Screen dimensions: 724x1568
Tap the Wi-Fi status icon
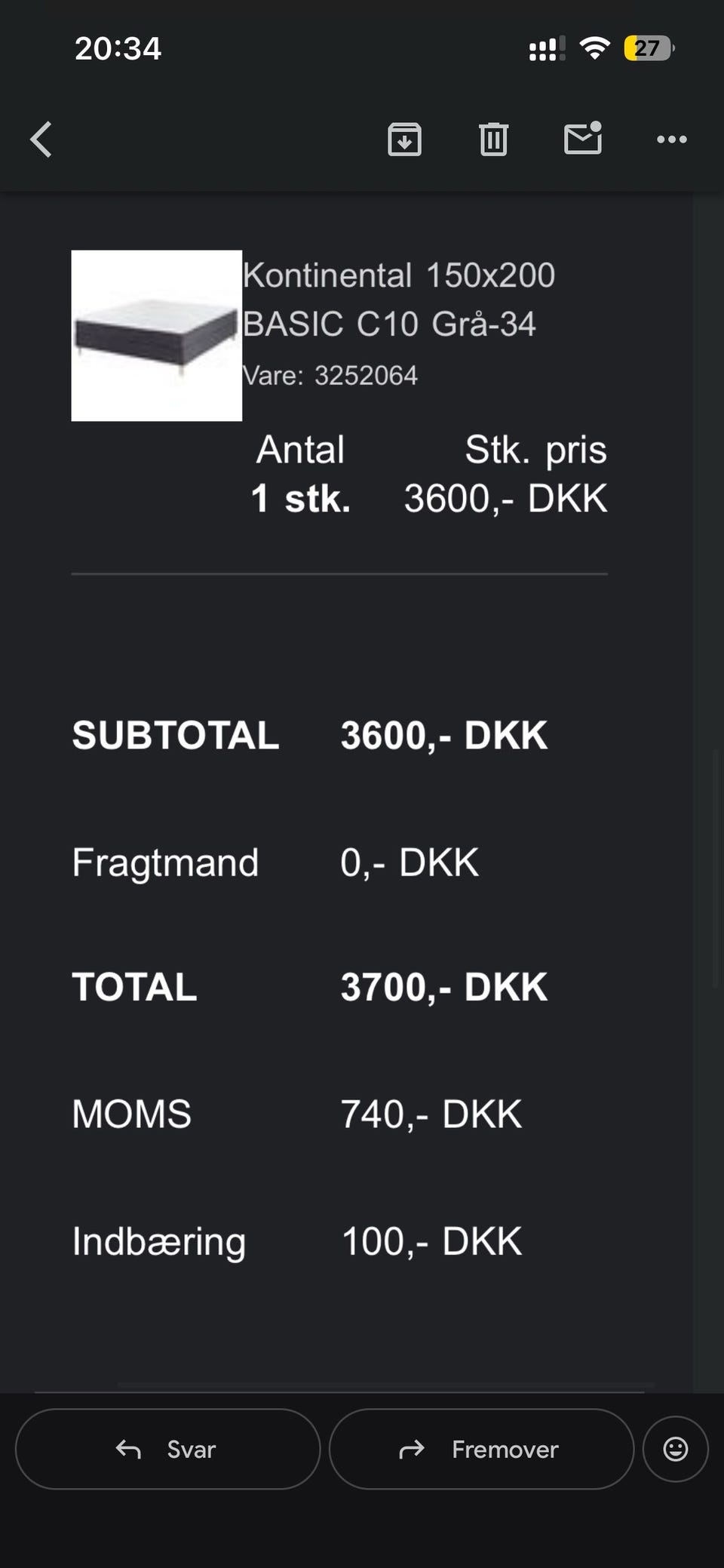(594, 49)
